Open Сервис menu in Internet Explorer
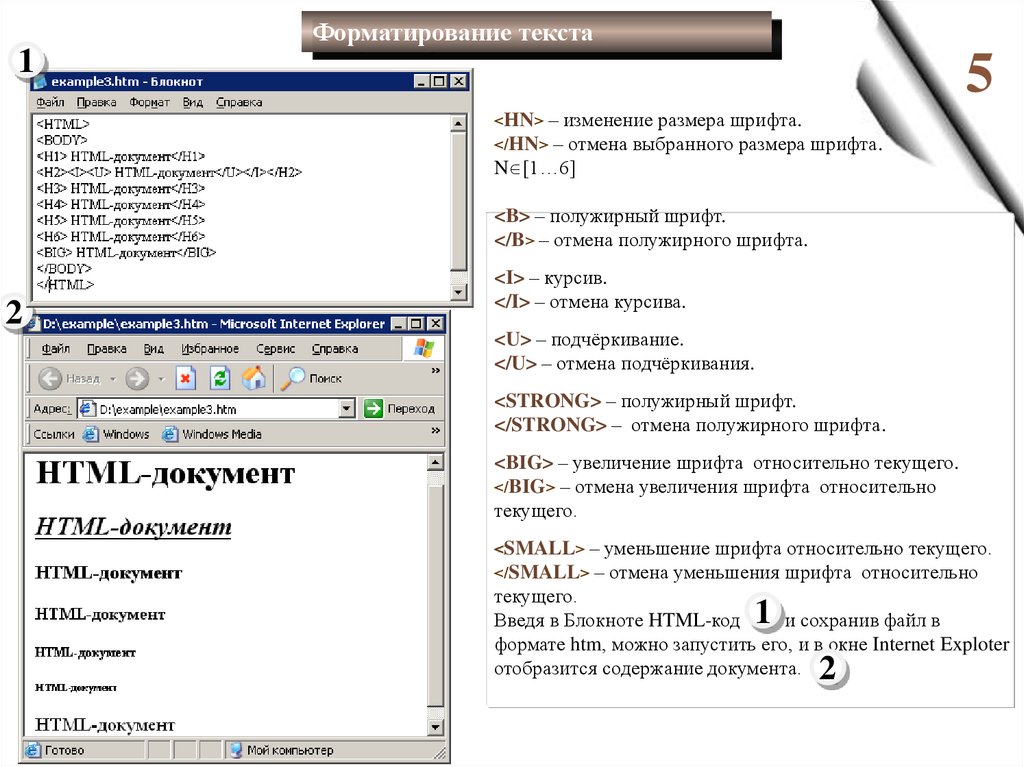1024x767 pixels. (x=276, y=348)
